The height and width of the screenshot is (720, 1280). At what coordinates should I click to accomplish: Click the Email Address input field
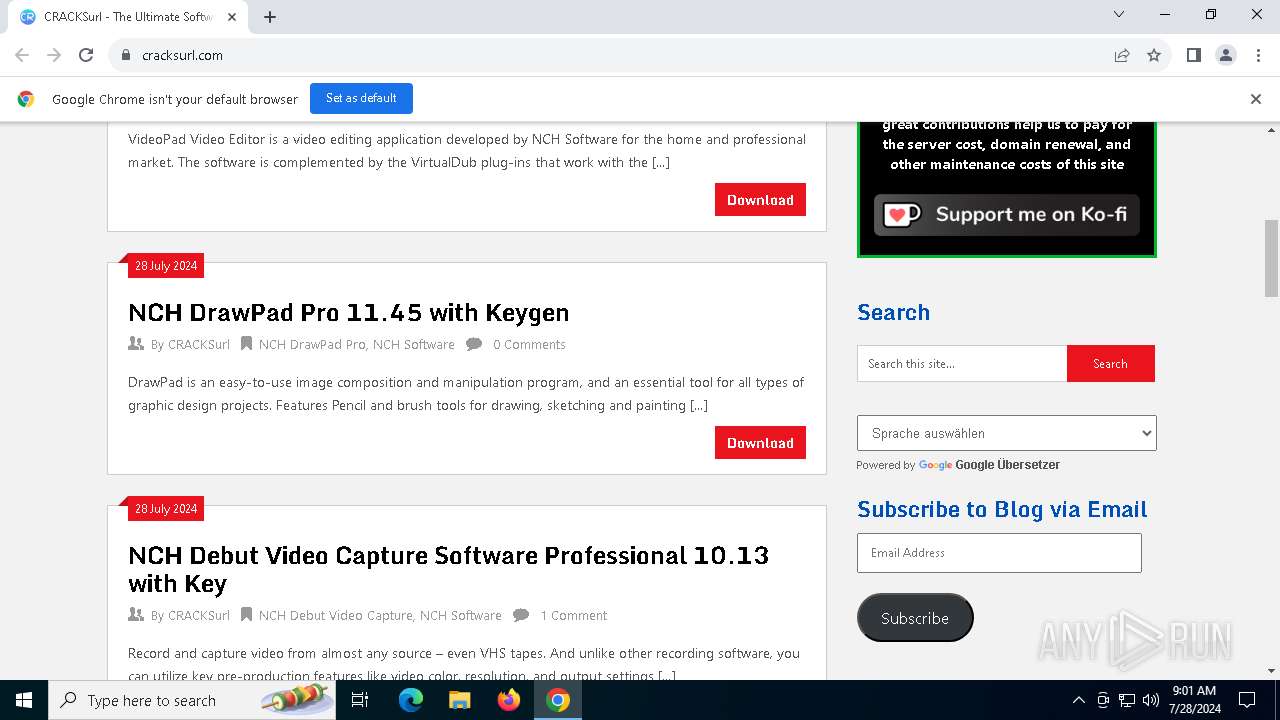click(999, 553)
